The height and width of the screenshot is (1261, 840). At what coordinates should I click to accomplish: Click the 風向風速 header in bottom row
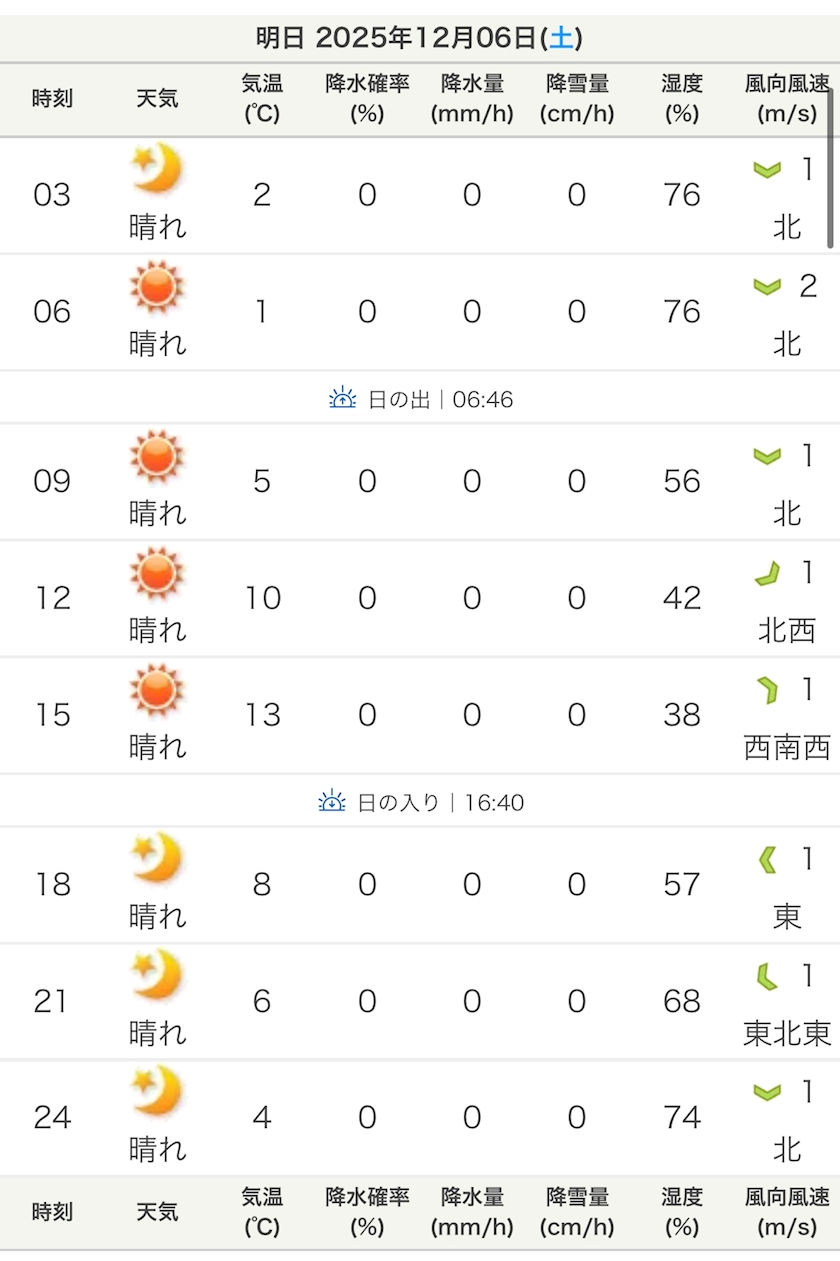tap(787, 1212)
